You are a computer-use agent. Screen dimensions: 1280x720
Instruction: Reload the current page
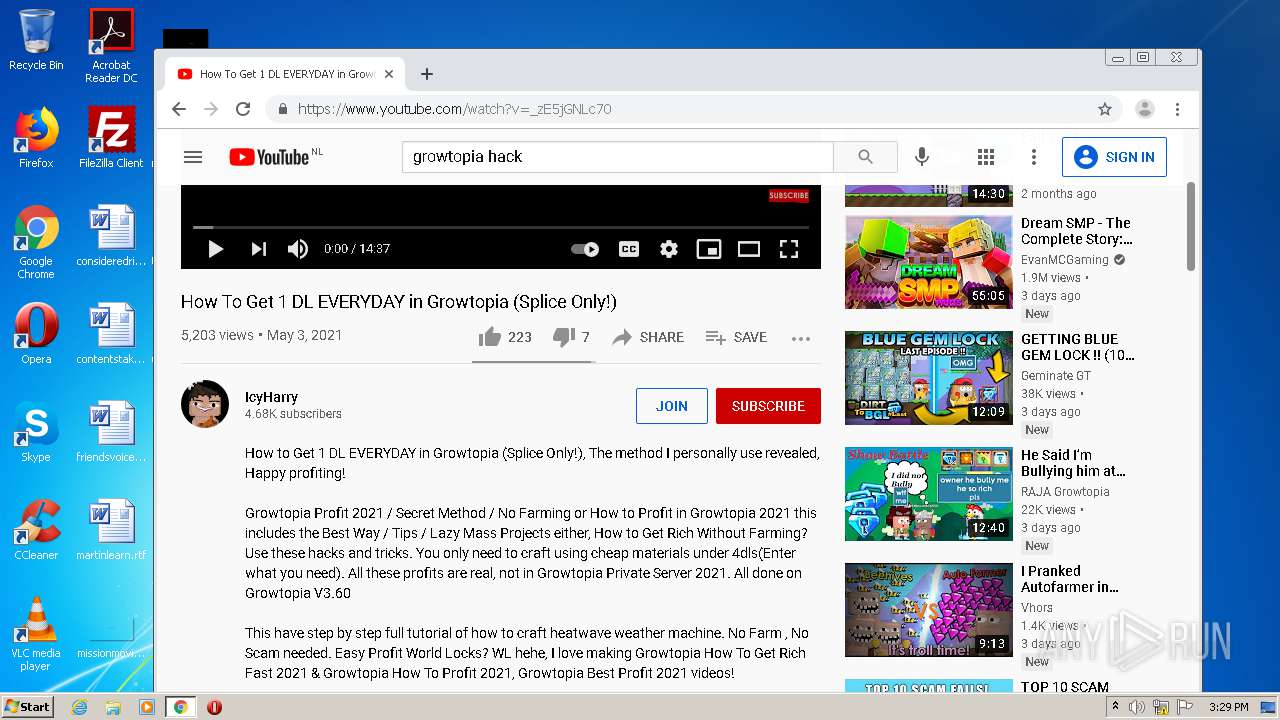pos(243,109)
